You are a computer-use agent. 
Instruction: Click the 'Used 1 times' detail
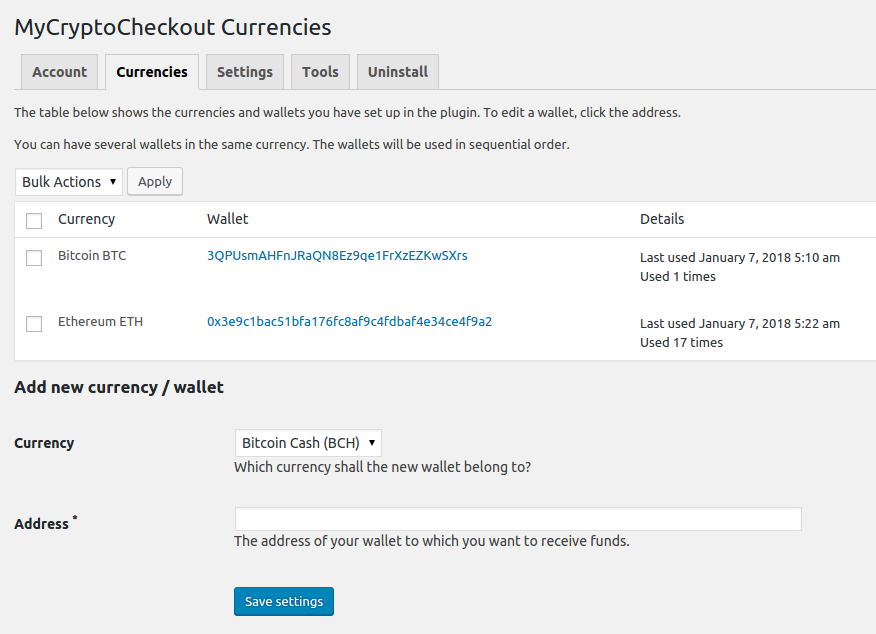click(x=678, y=277)
